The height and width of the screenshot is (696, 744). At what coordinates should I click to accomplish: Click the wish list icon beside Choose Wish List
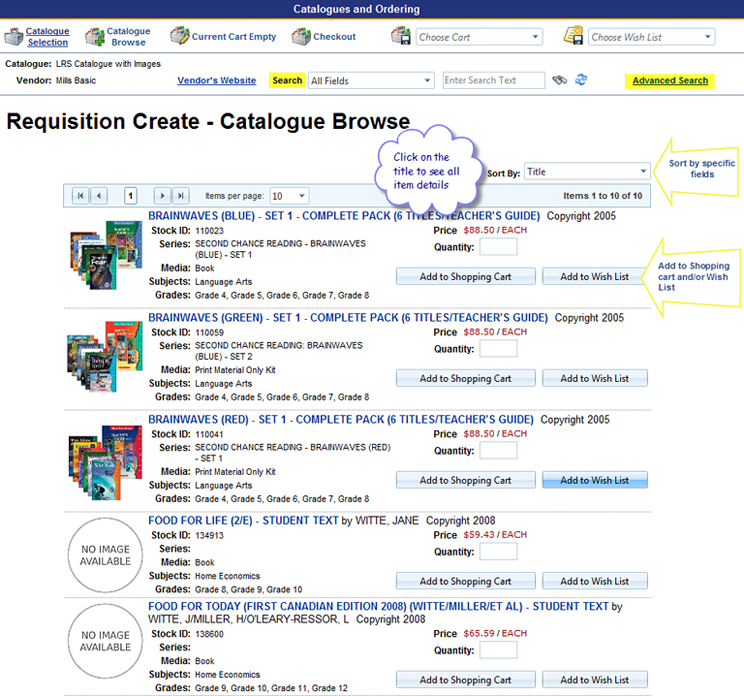tap(573, 36)
